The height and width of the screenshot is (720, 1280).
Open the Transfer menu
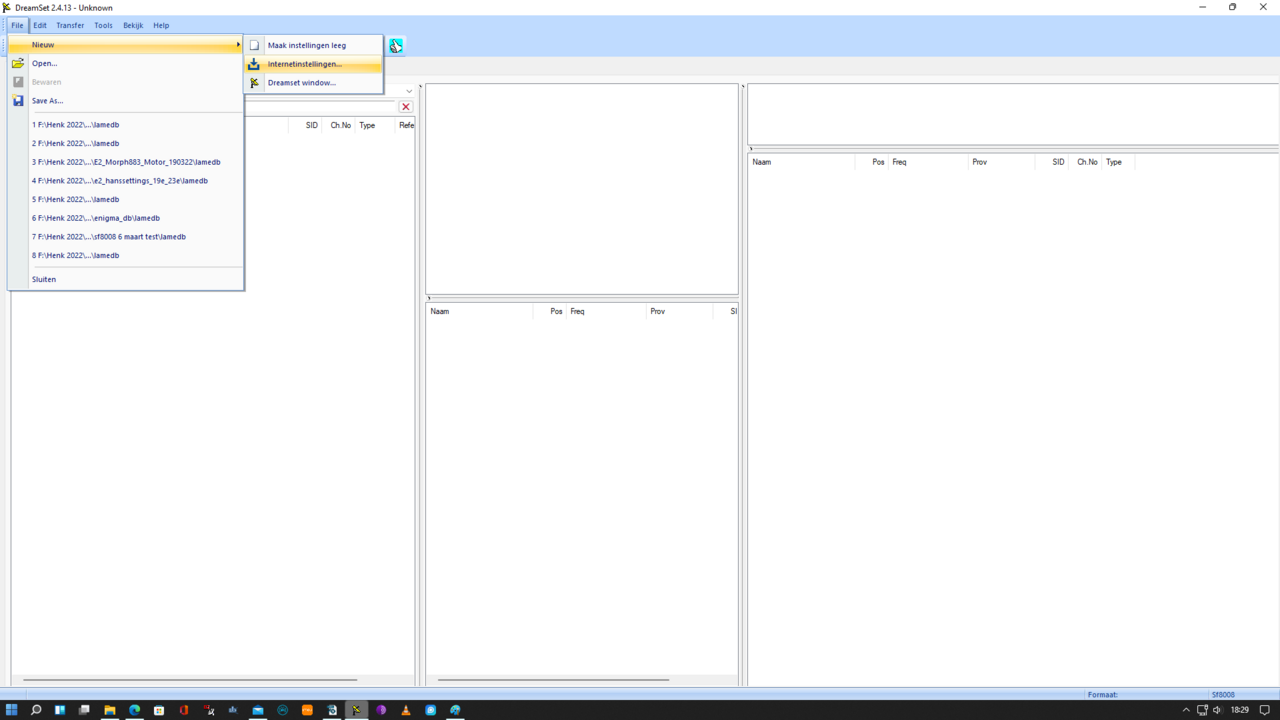click(x=70, y=25)
